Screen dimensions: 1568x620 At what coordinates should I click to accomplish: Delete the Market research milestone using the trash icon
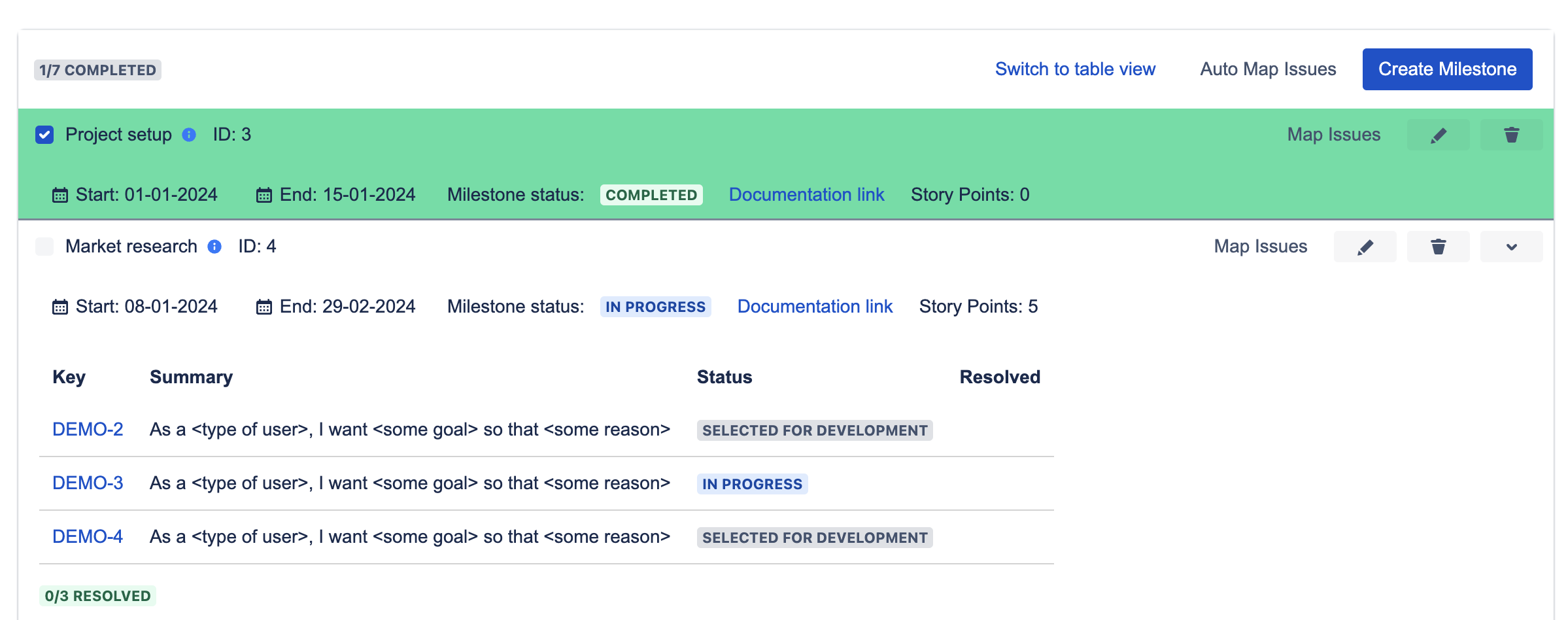pyautogui.click(x=1438, y=247)
